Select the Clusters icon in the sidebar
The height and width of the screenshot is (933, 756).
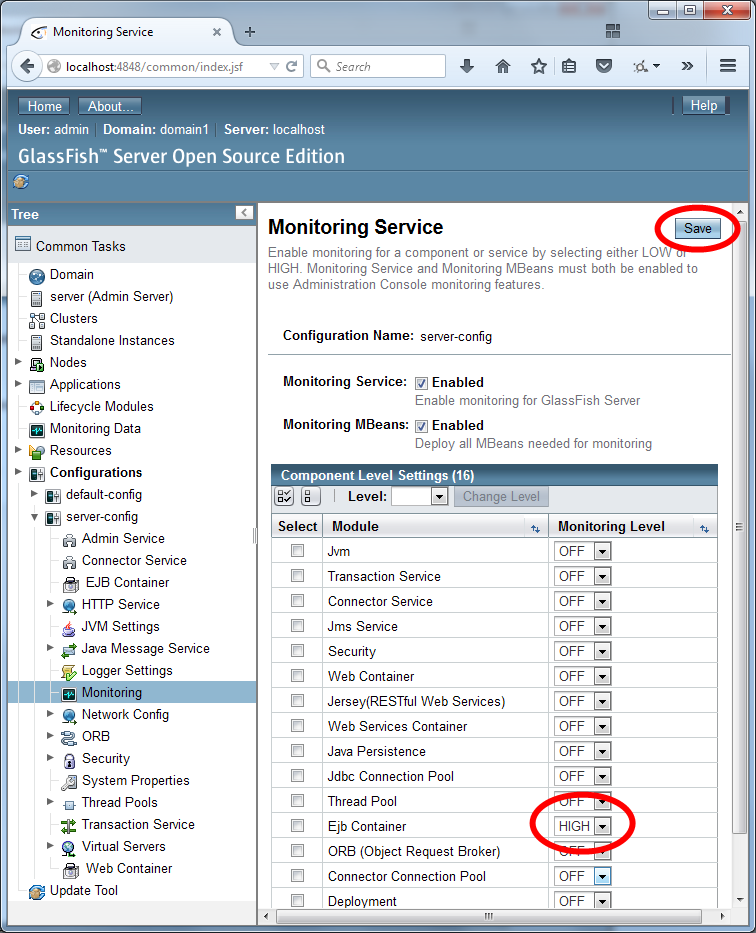(38, 319)
